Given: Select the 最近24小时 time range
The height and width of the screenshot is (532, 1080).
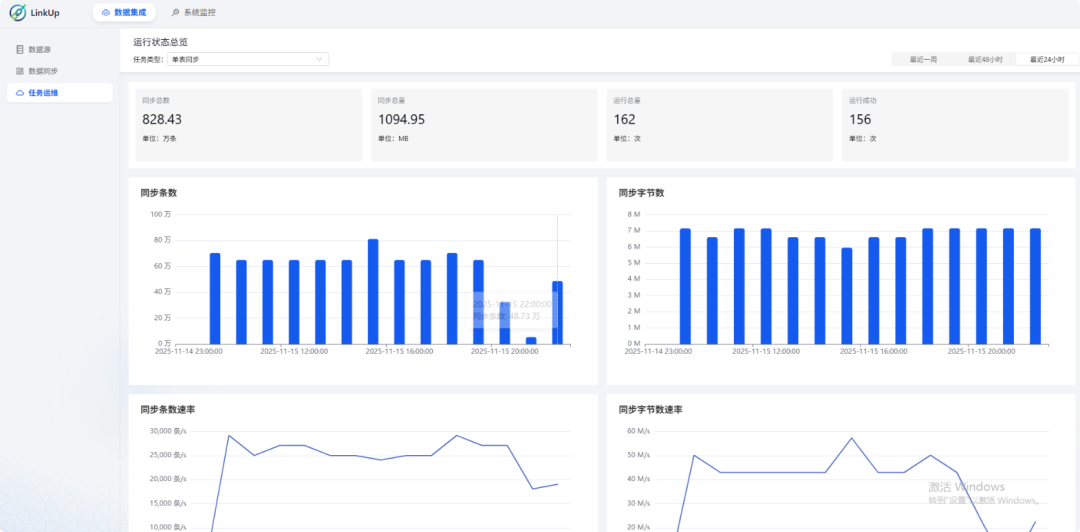Looking at the screenshot, I should 1047,59.
